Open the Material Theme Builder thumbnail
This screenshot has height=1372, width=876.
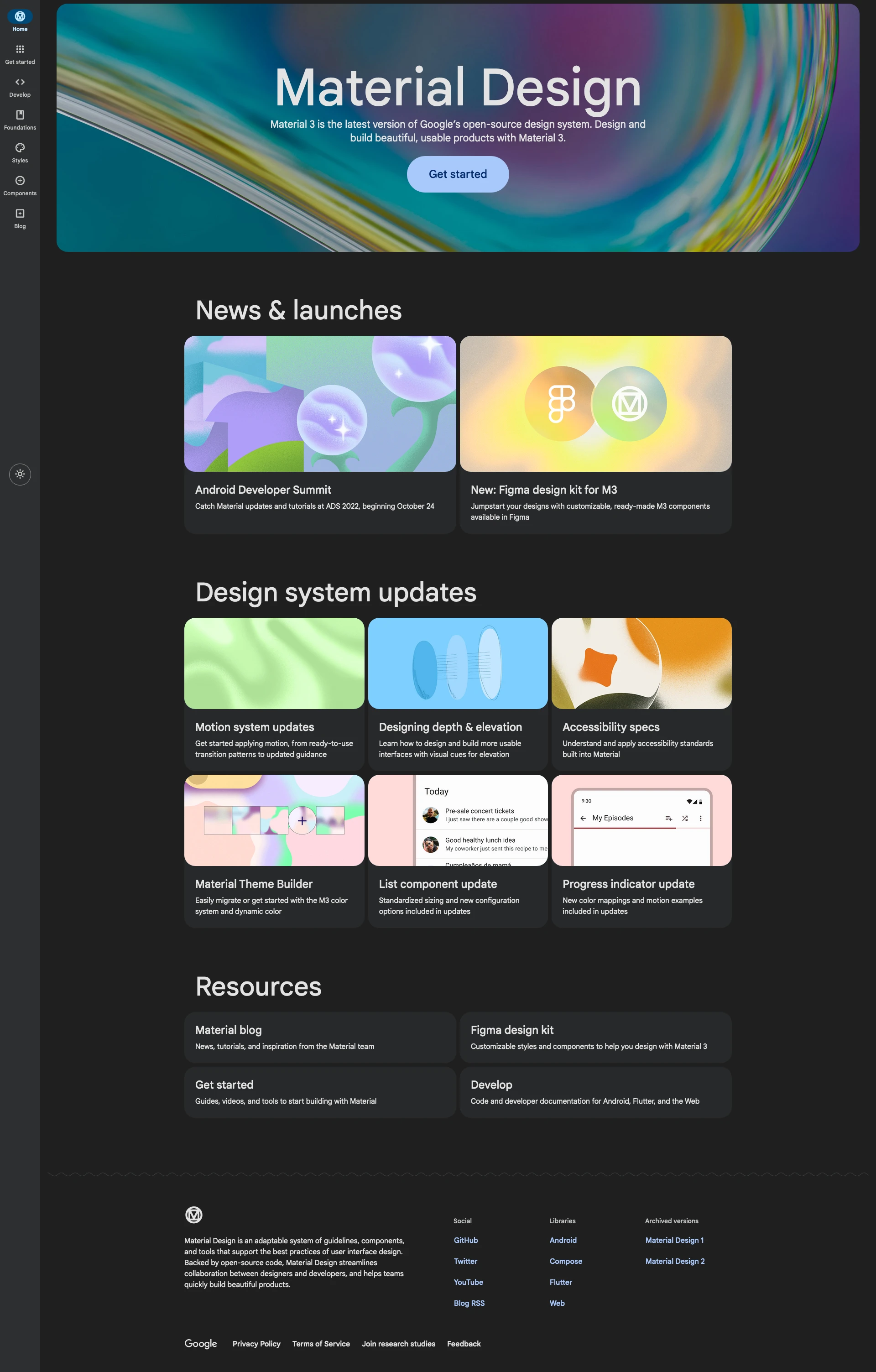[x=274, y=820]
